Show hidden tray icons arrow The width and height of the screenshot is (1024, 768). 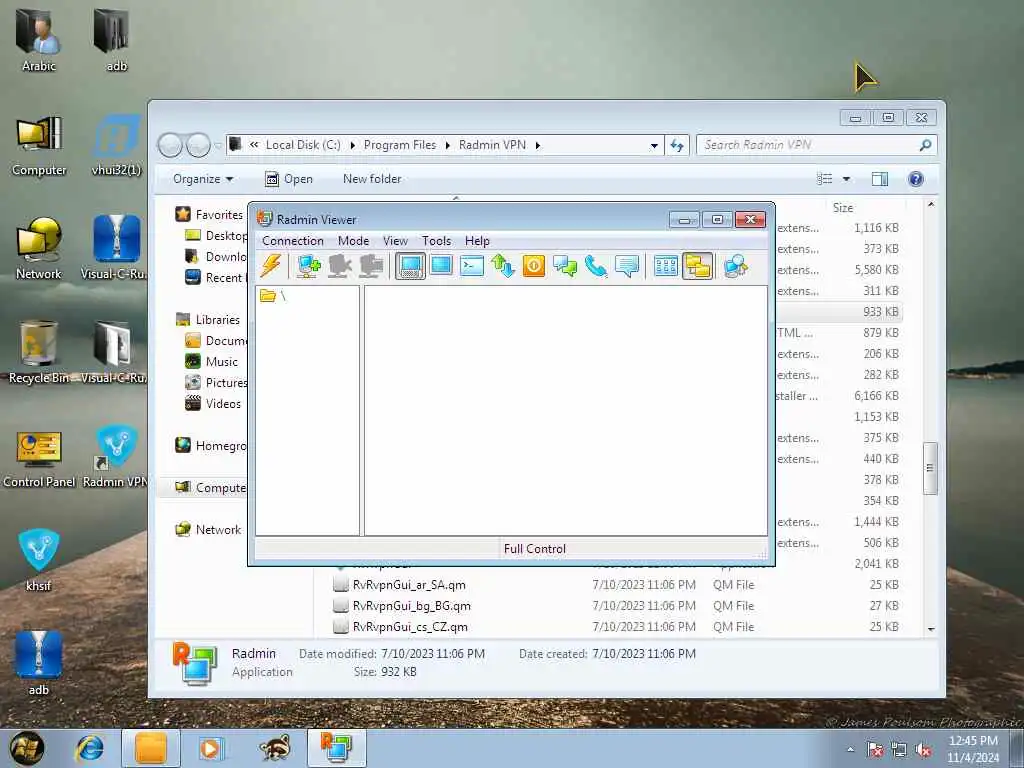pos(850,749)
